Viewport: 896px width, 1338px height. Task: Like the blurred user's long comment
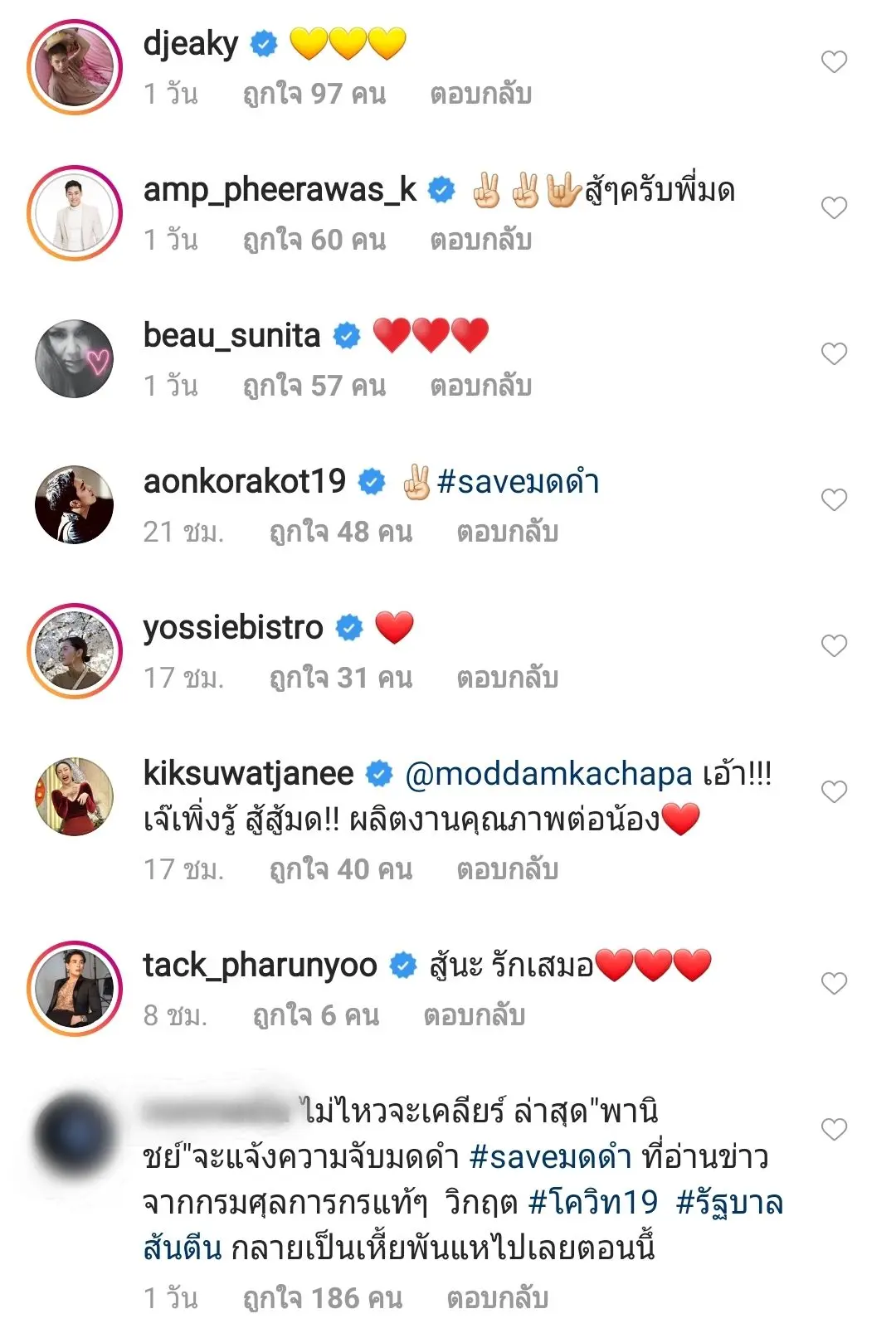[x=834, y=1130]
